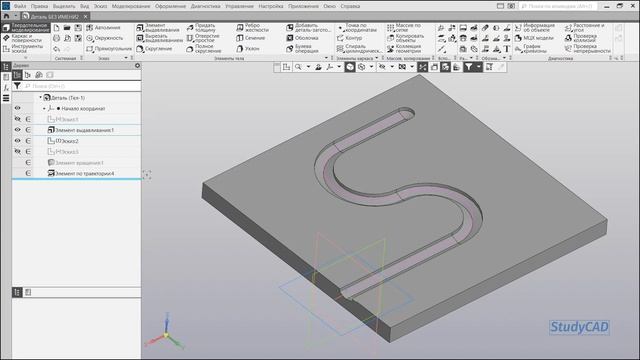Screen dimensions: 640x360
Task: Toggle the tree filter funnel icon
Action: [x=17, y=86]
